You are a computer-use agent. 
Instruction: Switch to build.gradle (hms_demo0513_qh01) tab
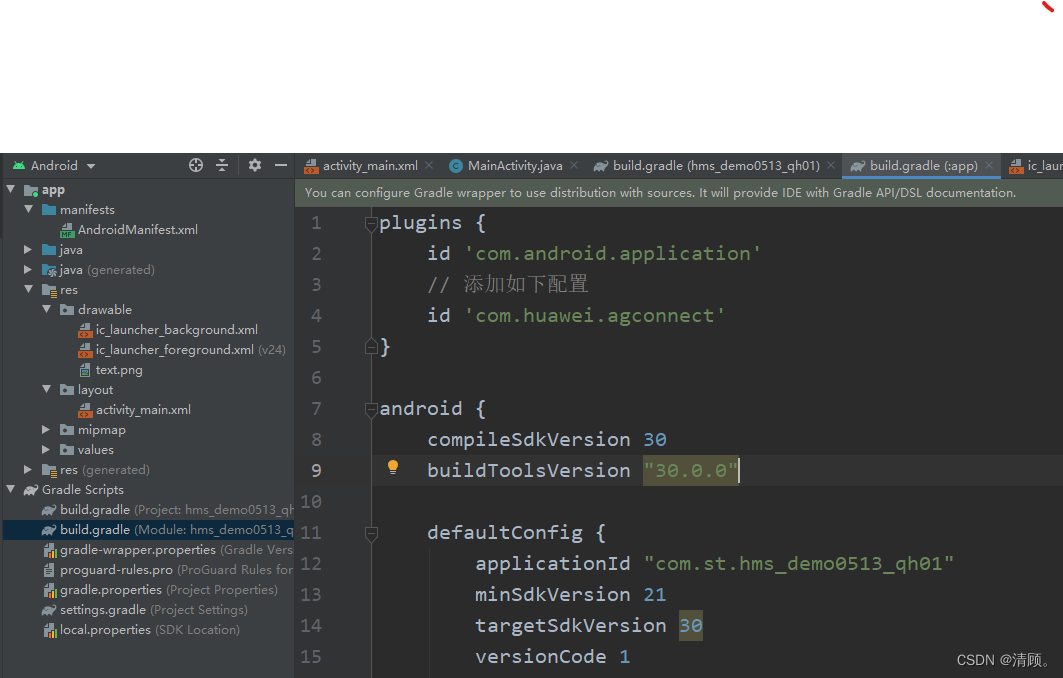tap(715, 165)
